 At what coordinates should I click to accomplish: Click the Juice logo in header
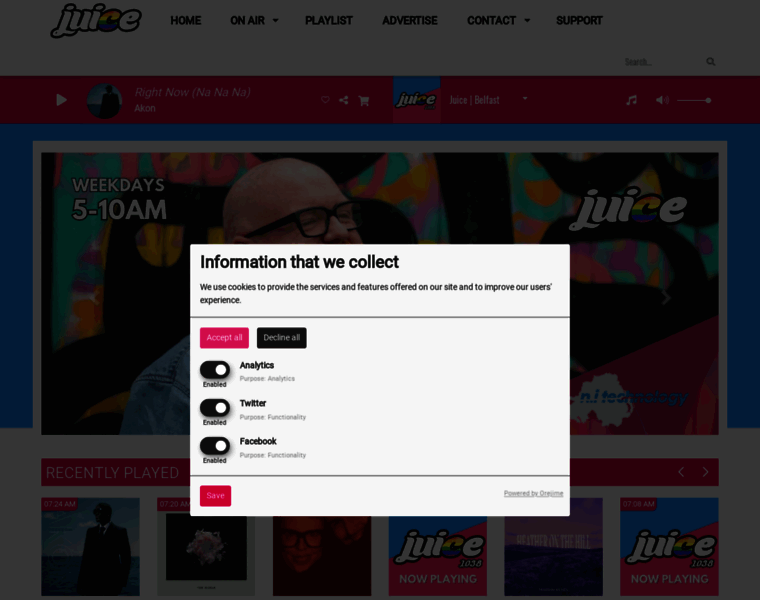96,20
